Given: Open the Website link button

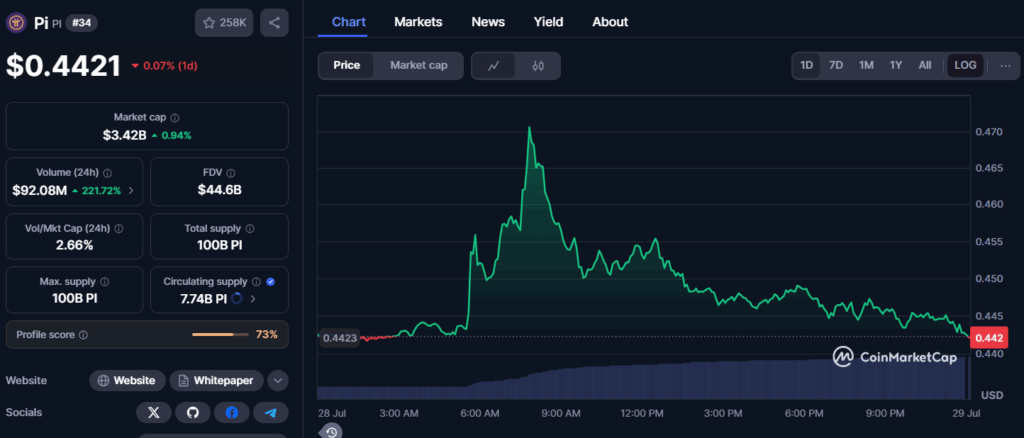Looking at the screenshot, I should 127,381.
